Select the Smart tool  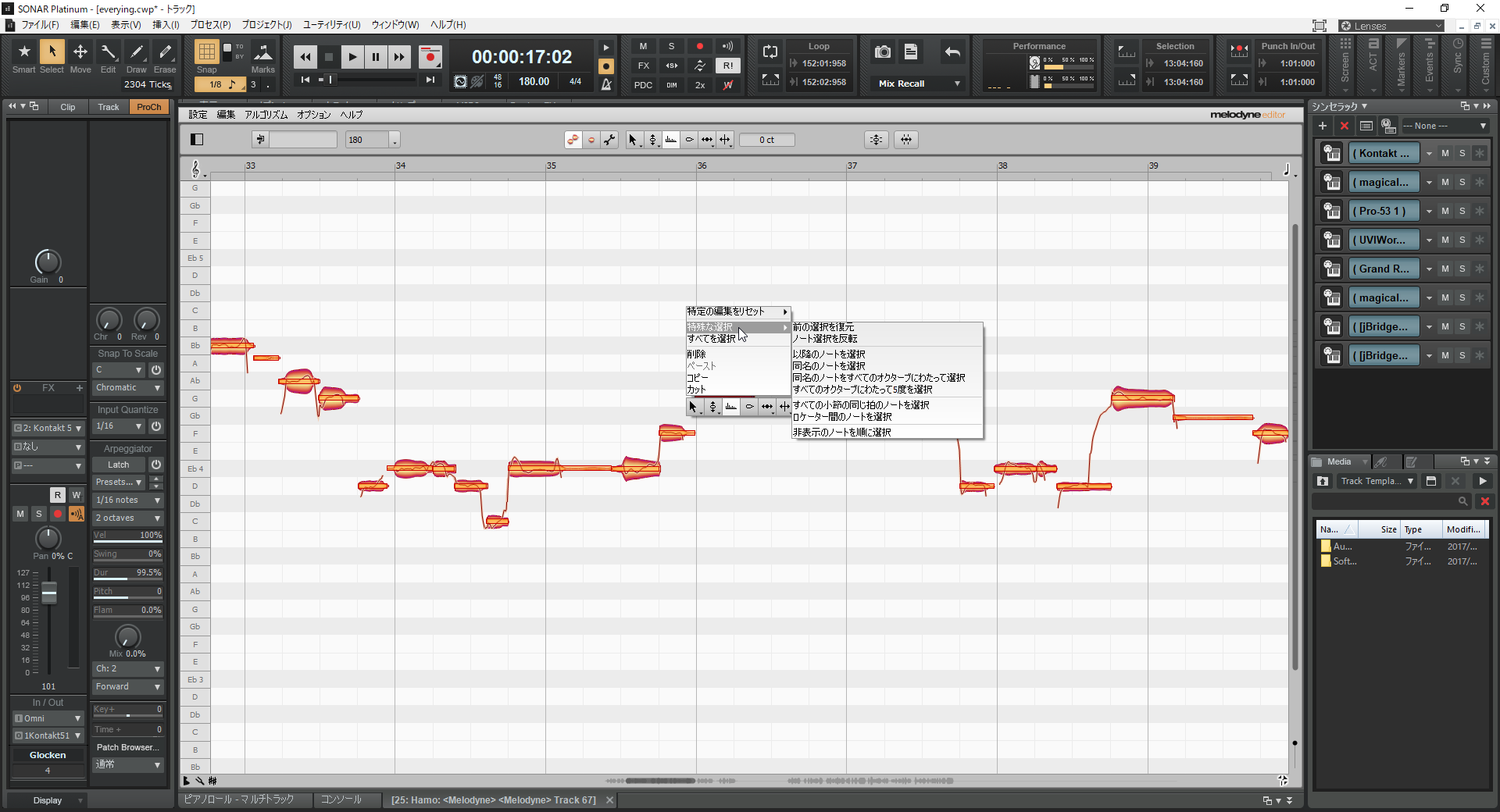(x=24, y=57)
